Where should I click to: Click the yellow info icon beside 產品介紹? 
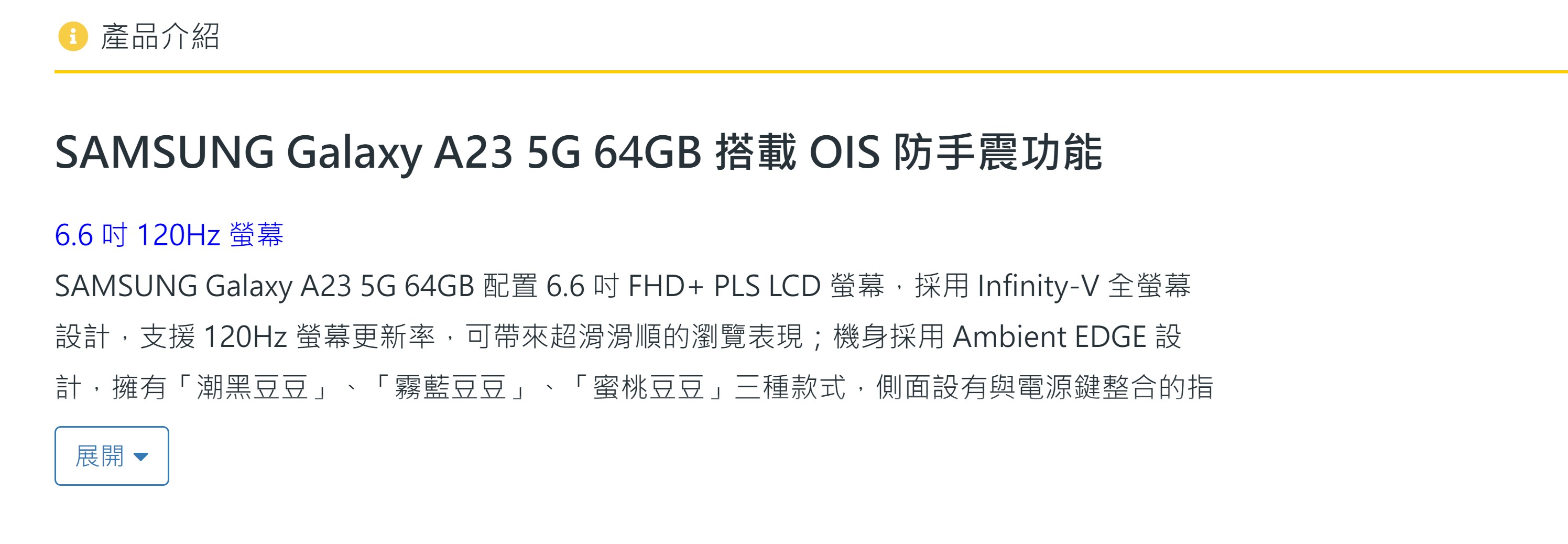(x=73, y=37)
